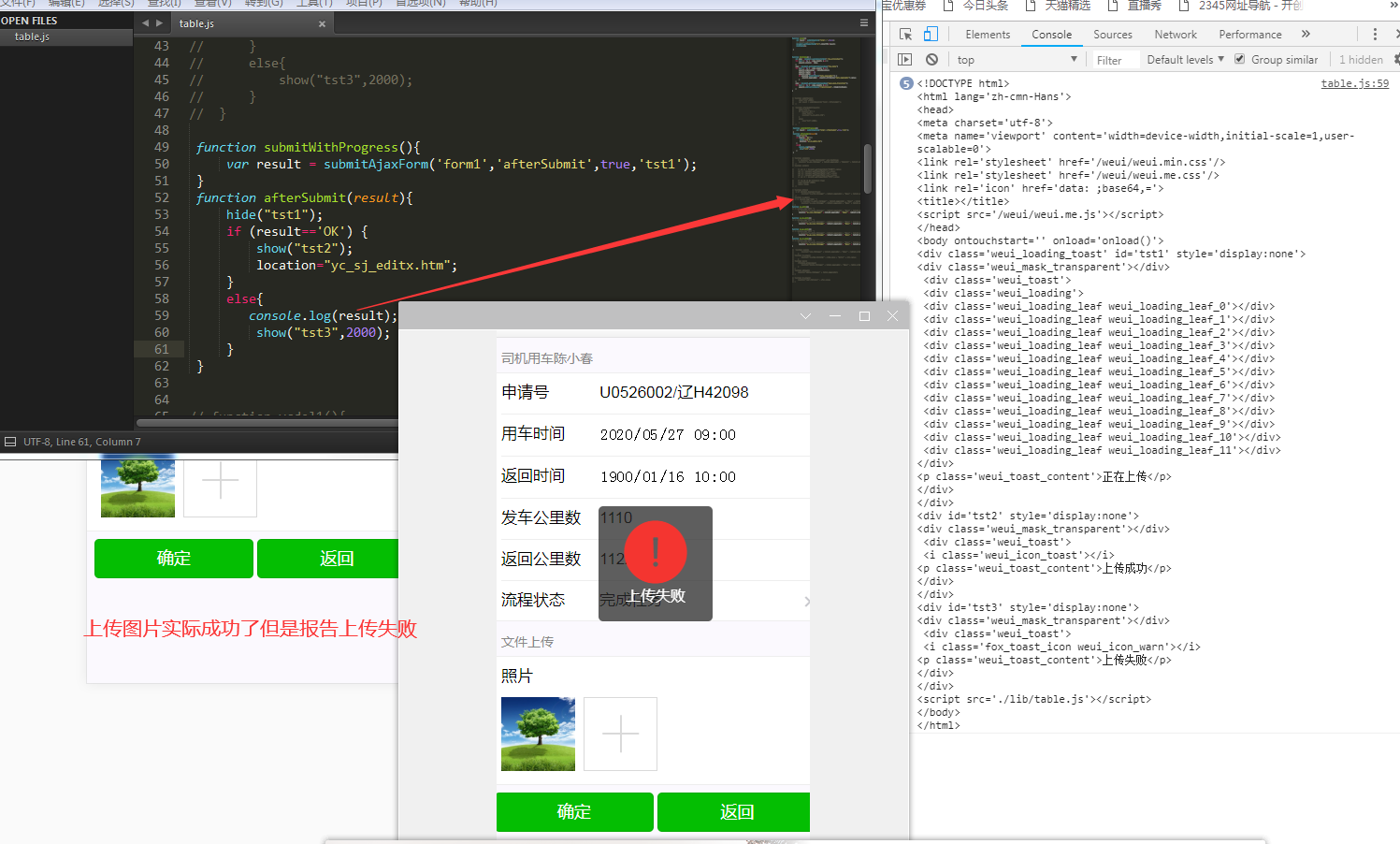The height and width of the screenshot is (844, 1400).
Task: Click the add photo plus box in popup
Action: [620, 734]
